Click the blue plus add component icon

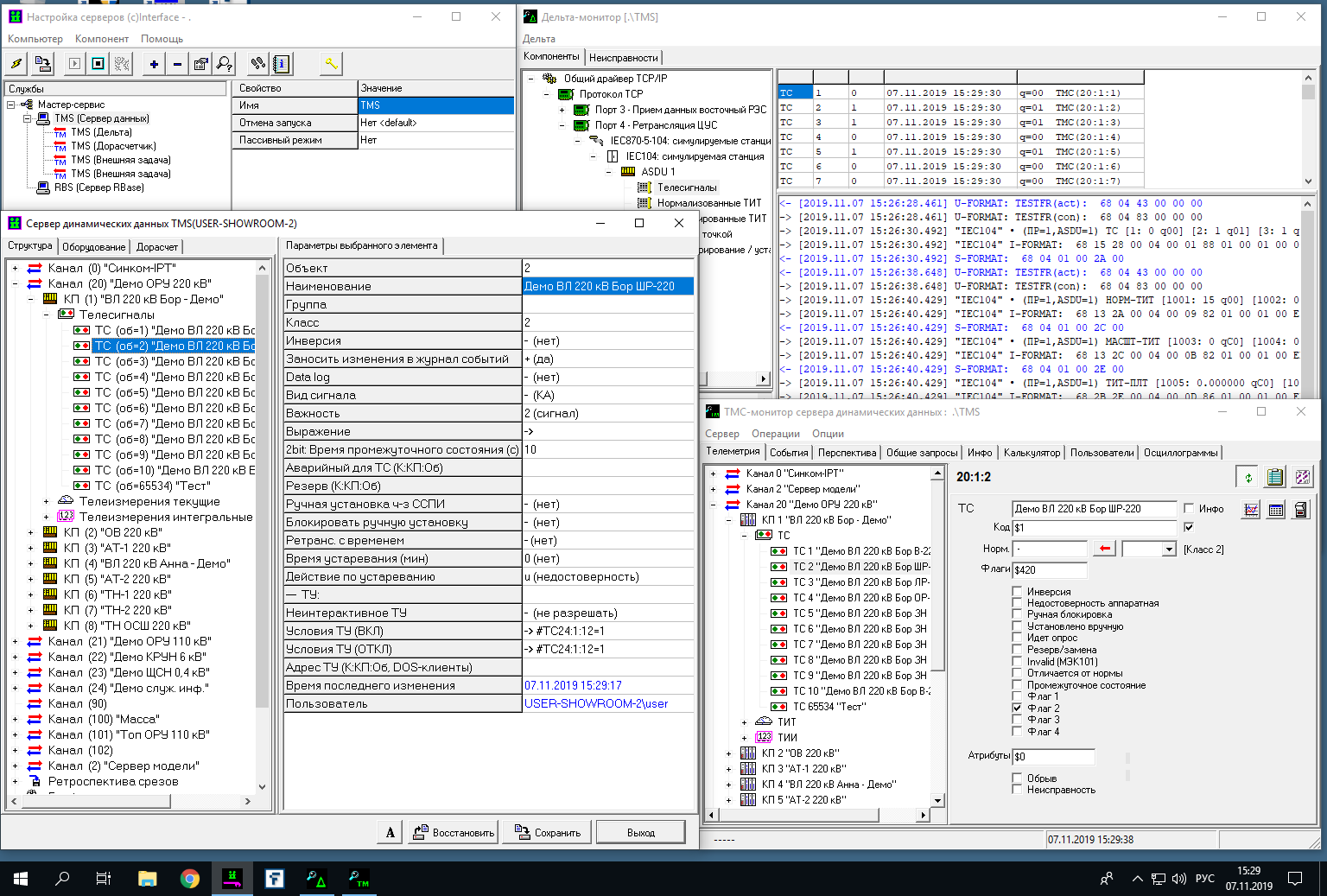pos(154,64)
